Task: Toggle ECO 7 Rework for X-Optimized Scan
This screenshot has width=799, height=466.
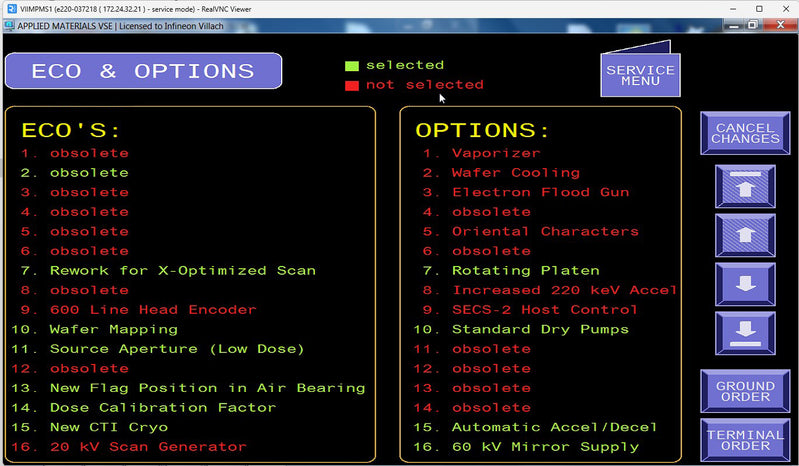Action: 168,270
